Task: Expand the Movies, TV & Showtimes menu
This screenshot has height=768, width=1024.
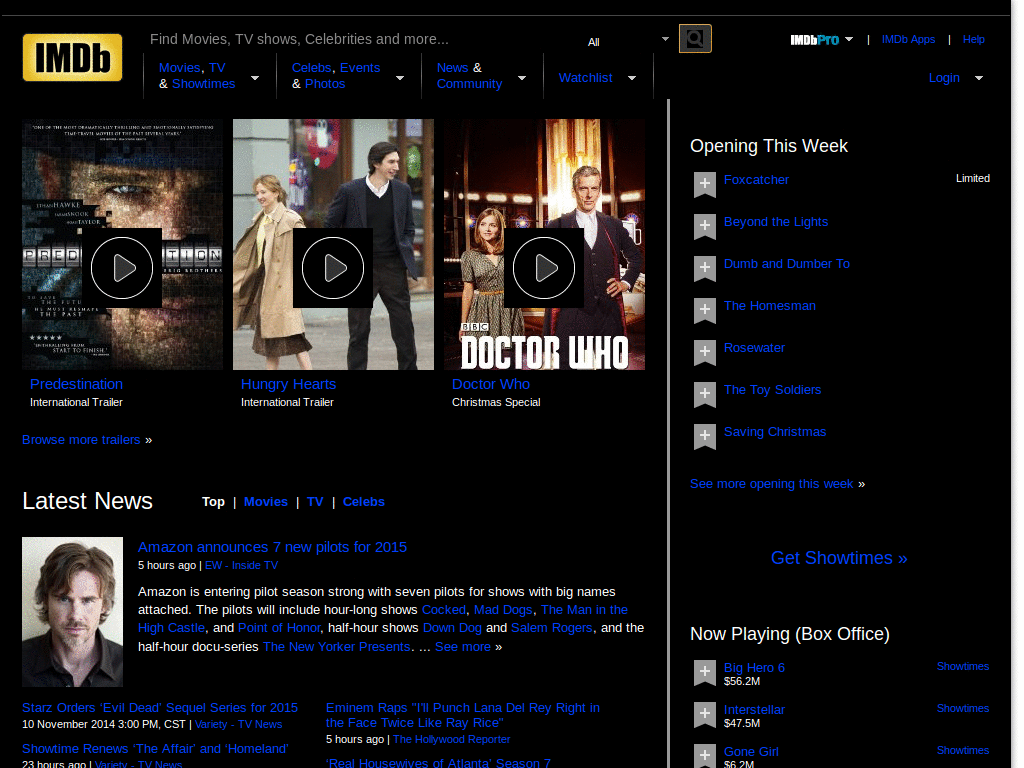Action: coord(255,78)
